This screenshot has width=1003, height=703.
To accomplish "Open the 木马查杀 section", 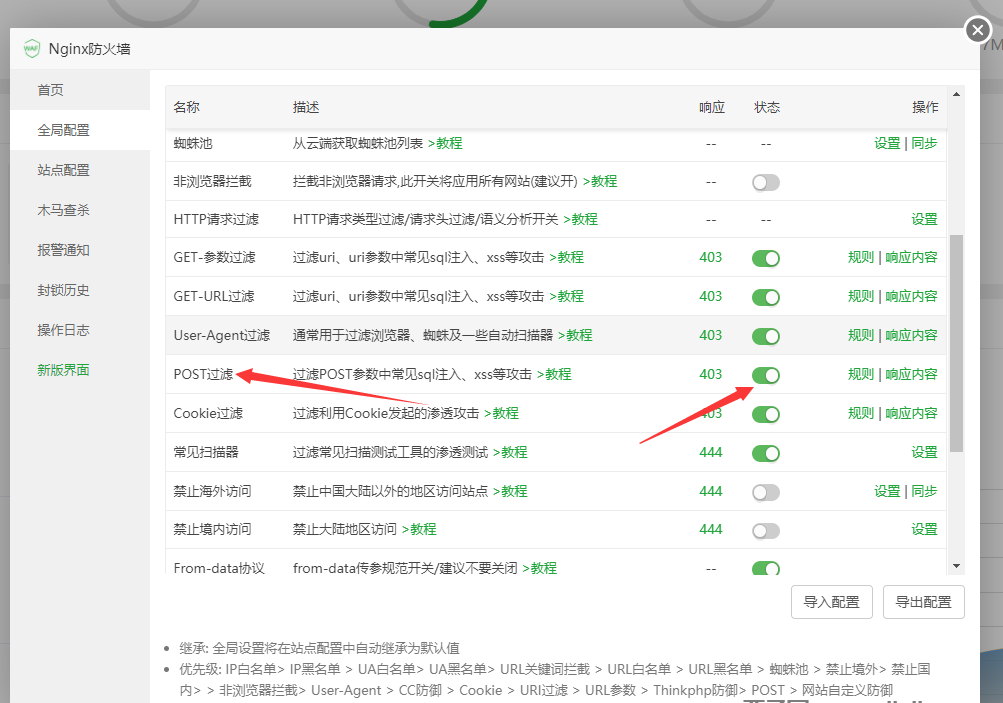I will point(63,210).
